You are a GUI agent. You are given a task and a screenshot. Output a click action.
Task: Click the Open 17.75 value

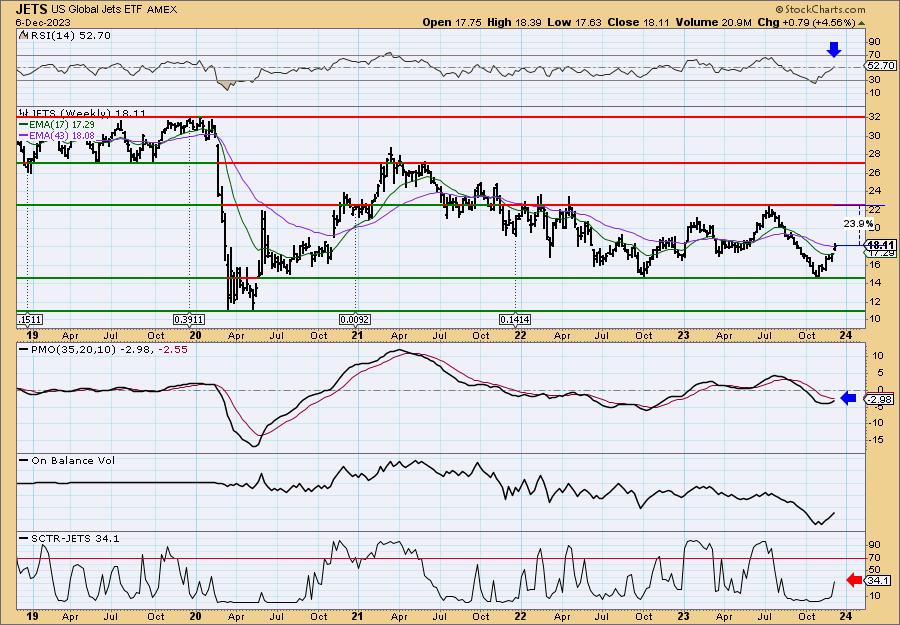click(452, 22)
